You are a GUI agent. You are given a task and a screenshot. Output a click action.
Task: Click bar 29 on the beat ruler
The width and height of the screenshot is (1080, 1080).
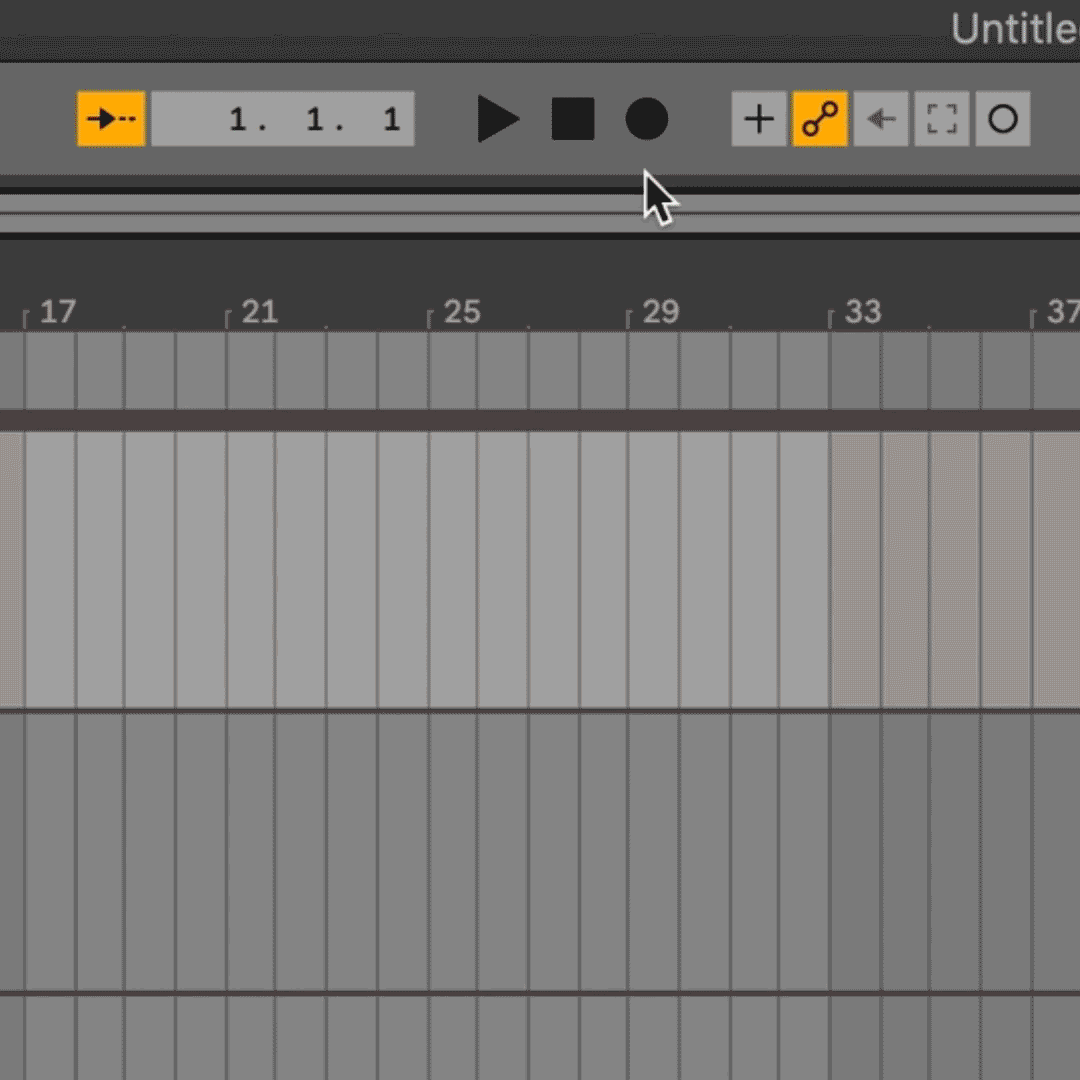[660, 313]
